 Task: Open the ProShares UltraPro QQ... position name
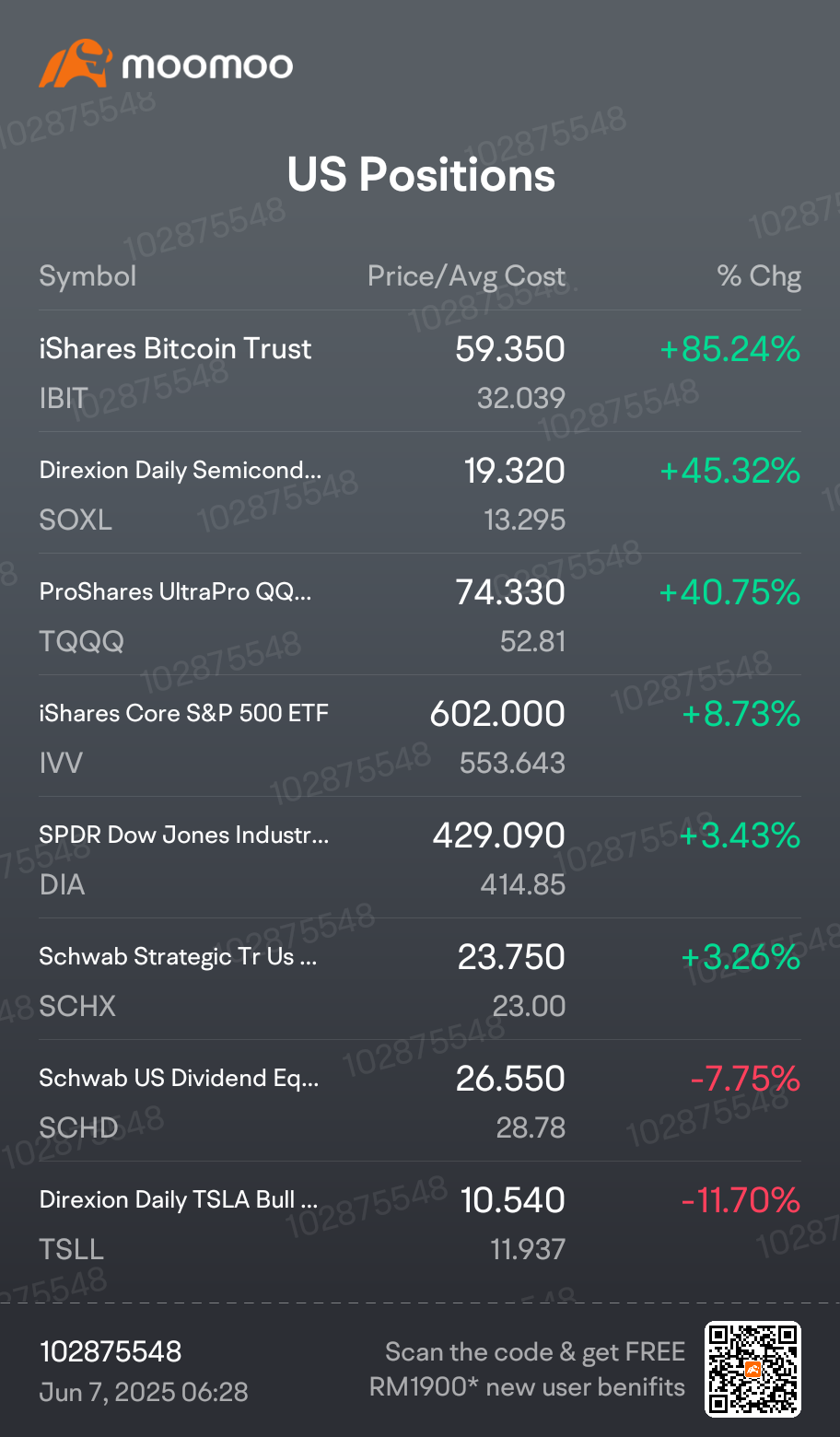[x=175, y=592]
